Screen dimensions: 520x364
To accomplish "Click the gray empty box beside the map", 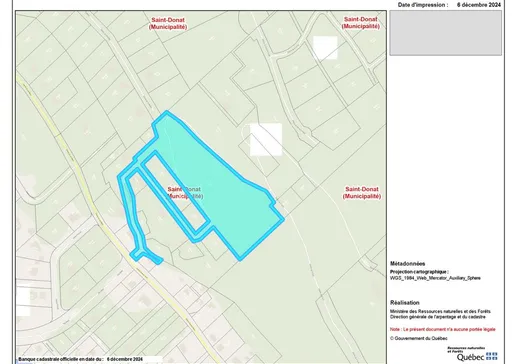I will coord(446,33).
